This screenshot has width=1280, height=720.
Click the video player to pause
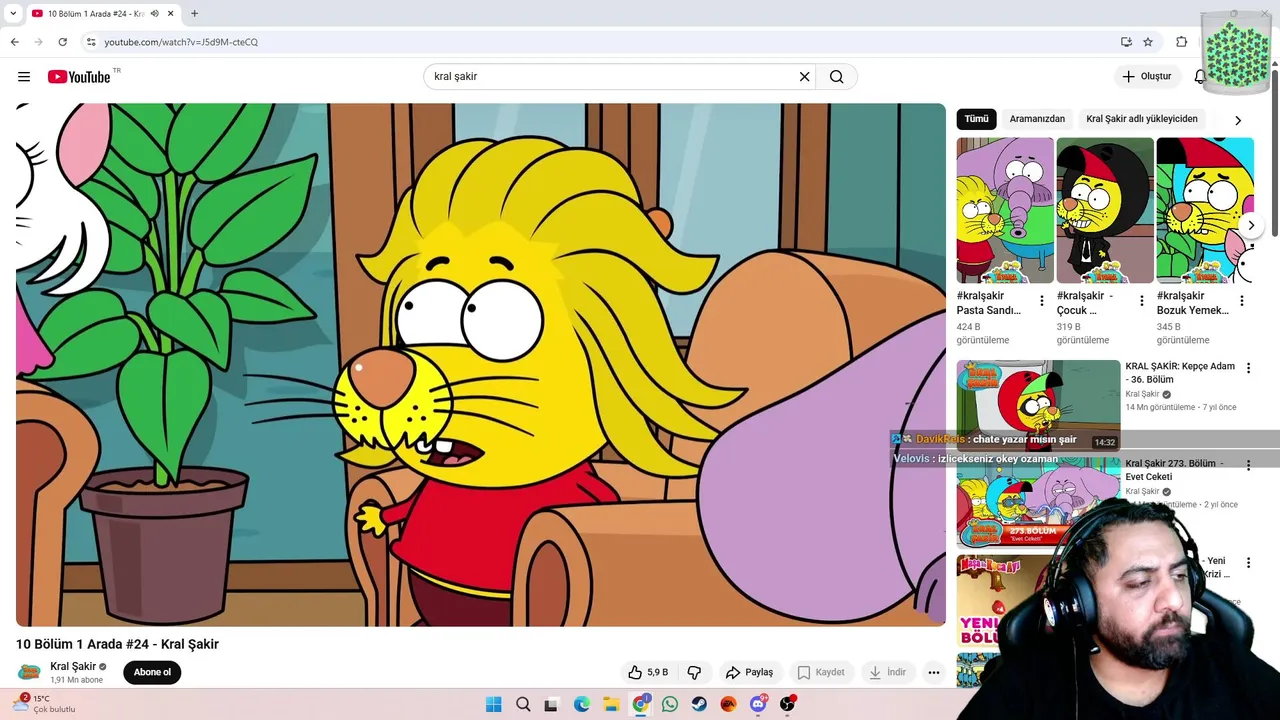(x=480, y=365)
